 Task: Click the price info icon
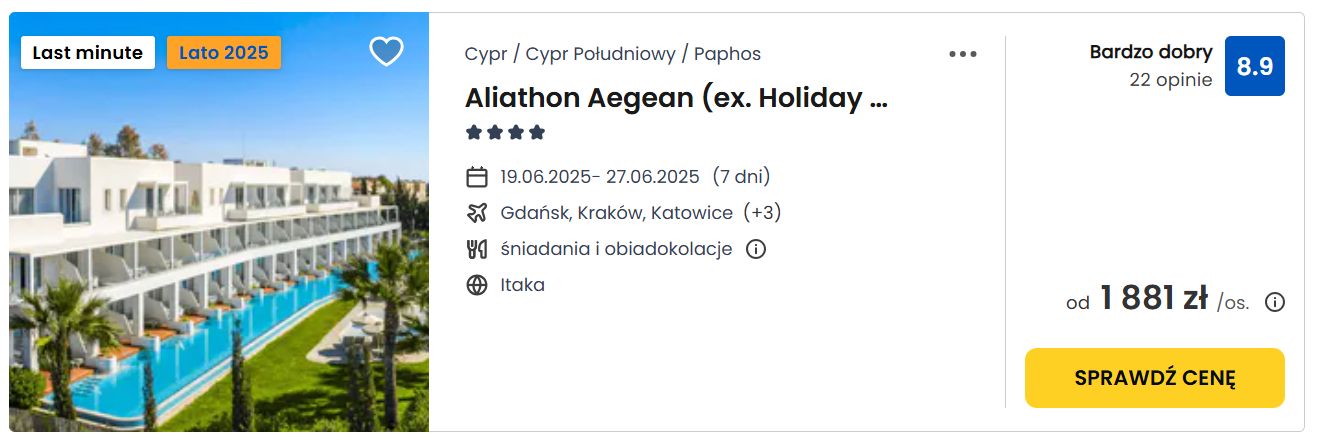(1275, 302)
